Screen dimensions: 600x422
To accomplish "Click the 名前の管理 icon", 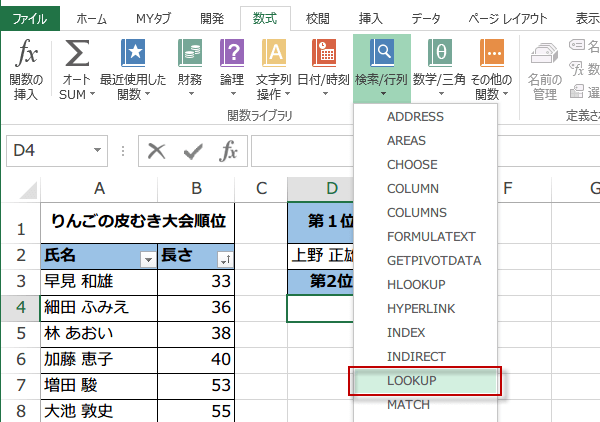I will (x=545, y=54).
